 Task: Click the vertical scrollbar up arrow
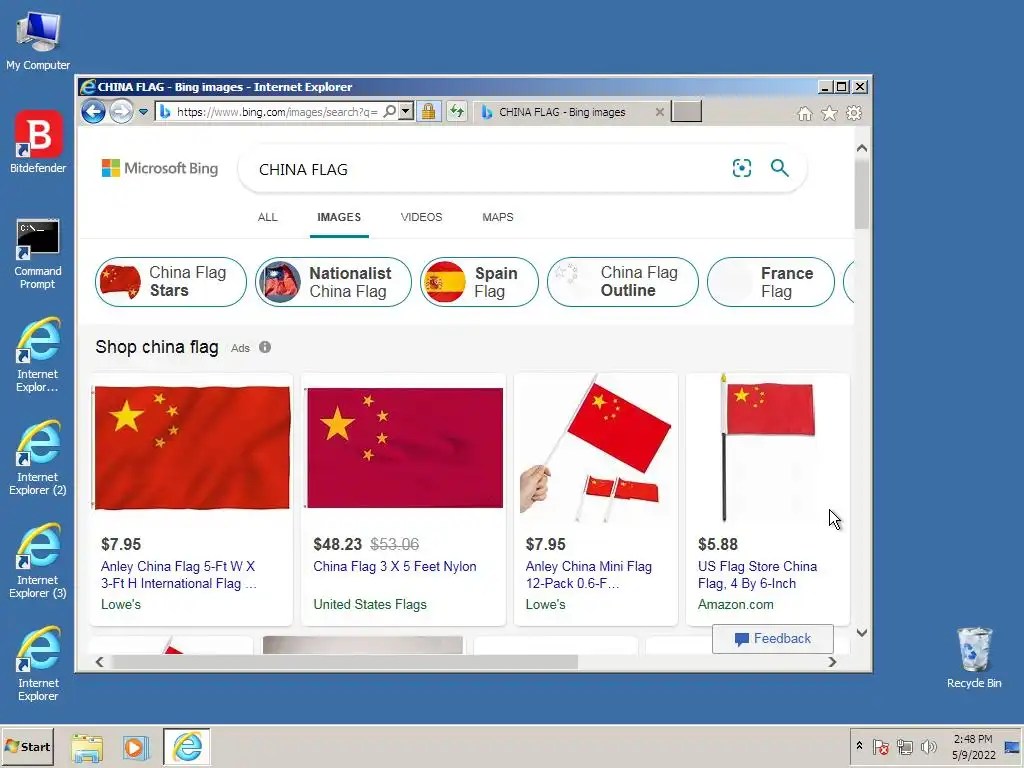click(x=862, y=149)
